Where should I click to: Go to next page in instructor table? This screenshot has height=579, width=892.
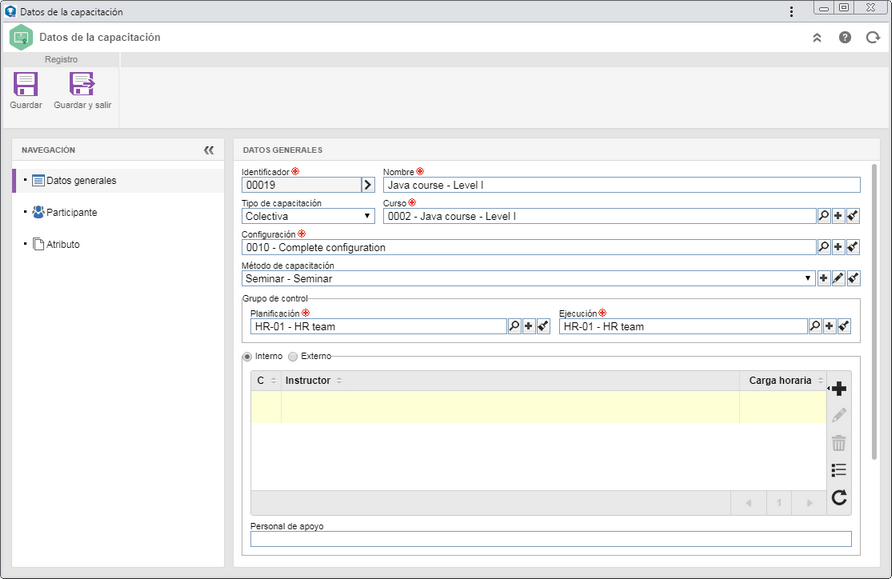810,503
